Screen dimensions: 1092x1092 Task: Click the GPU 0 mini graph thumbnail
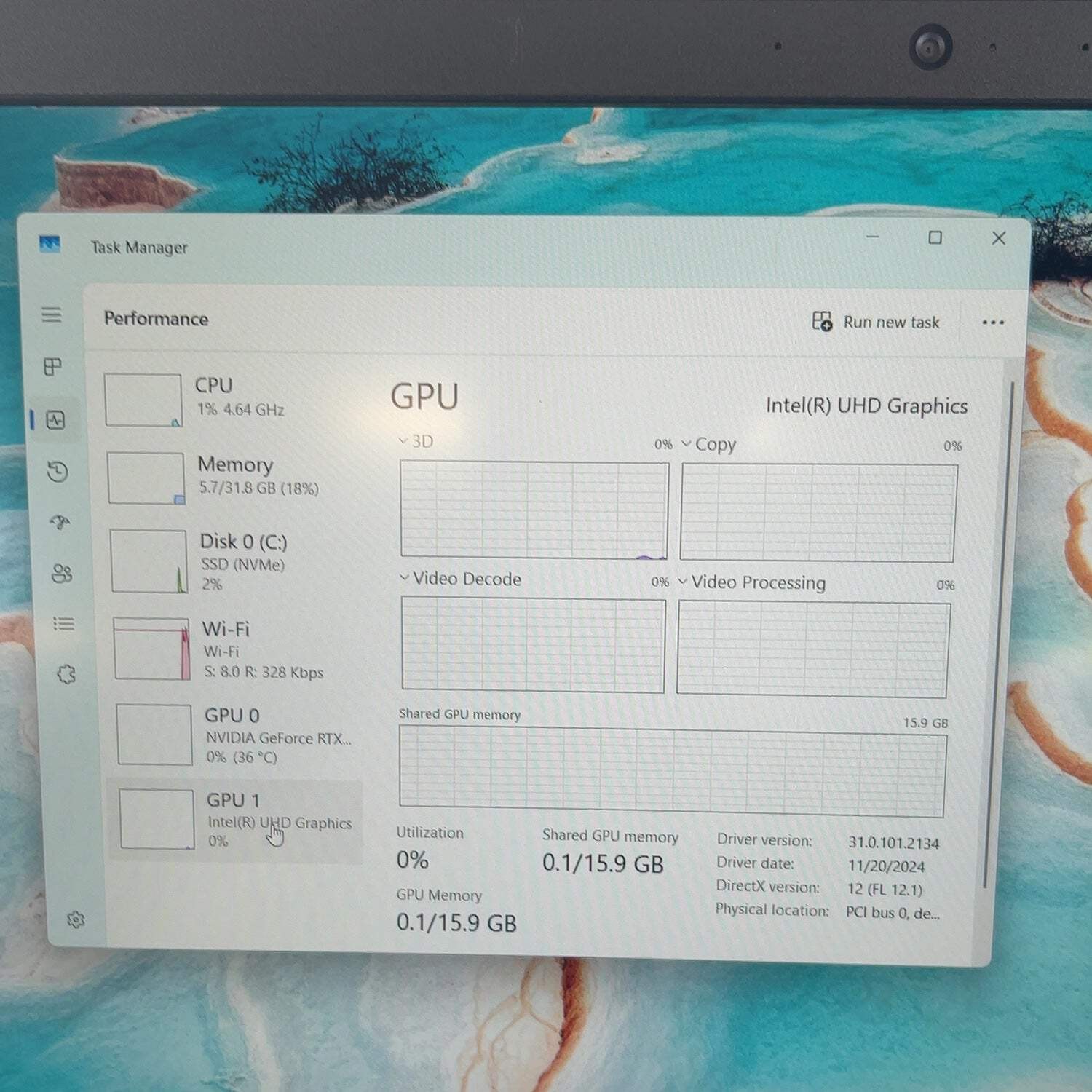[154, 735]
